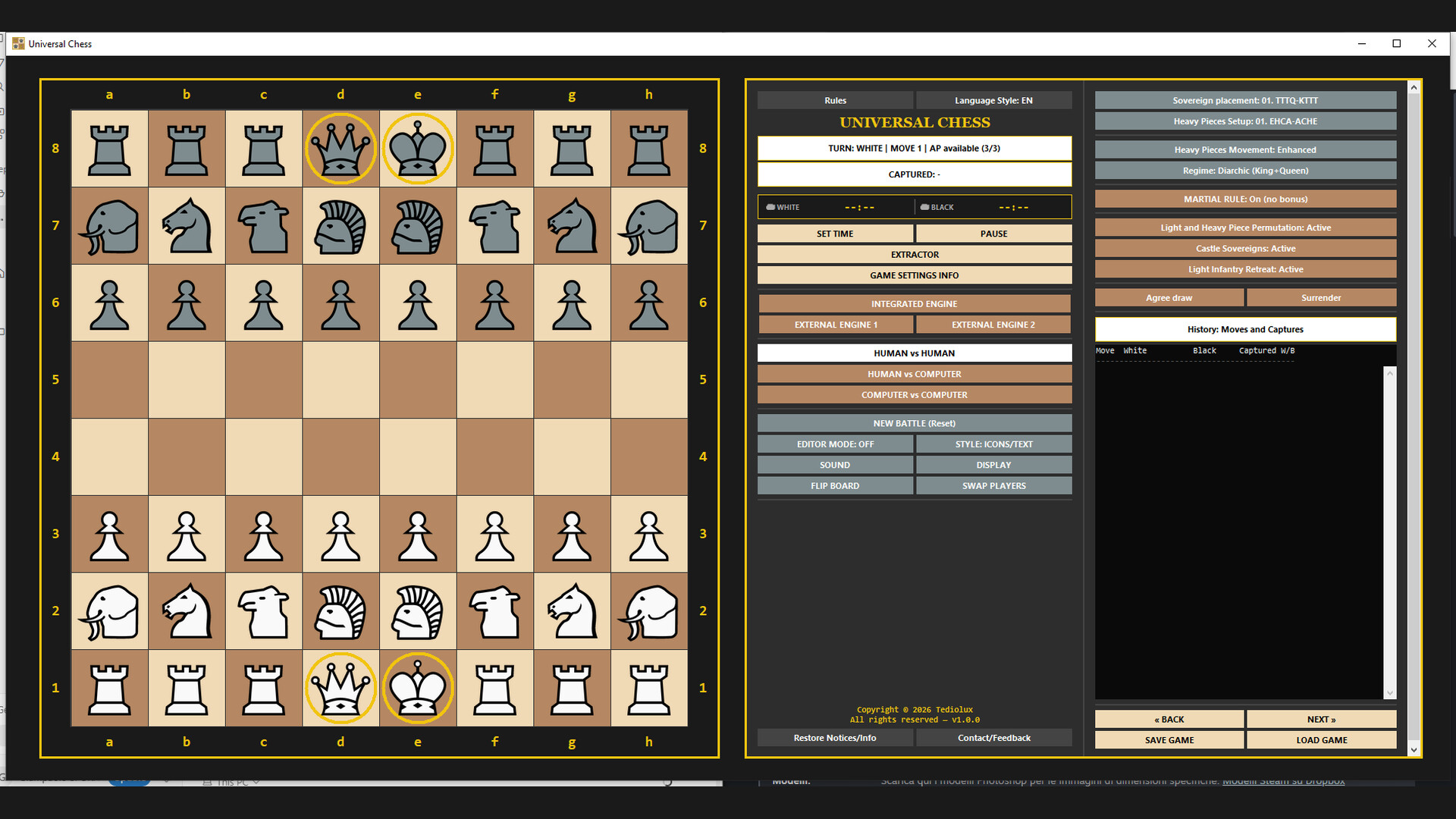
Task: Switch Style Icons/Text display
Action: (993, 444)
